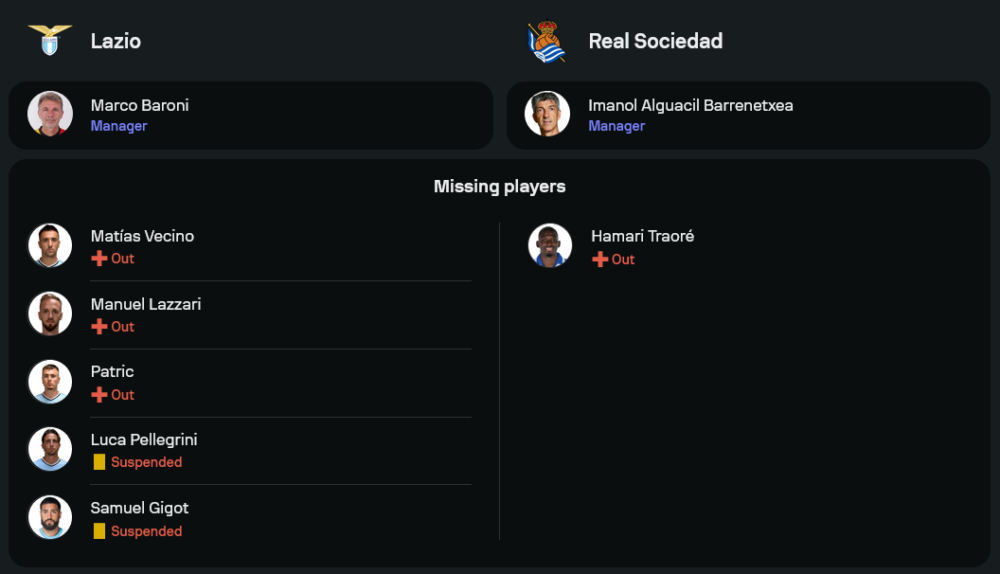Click the injury cross icon under Hamari Traoré
This screenshot has width=1000, height=574.
click(x=600, y=259)
